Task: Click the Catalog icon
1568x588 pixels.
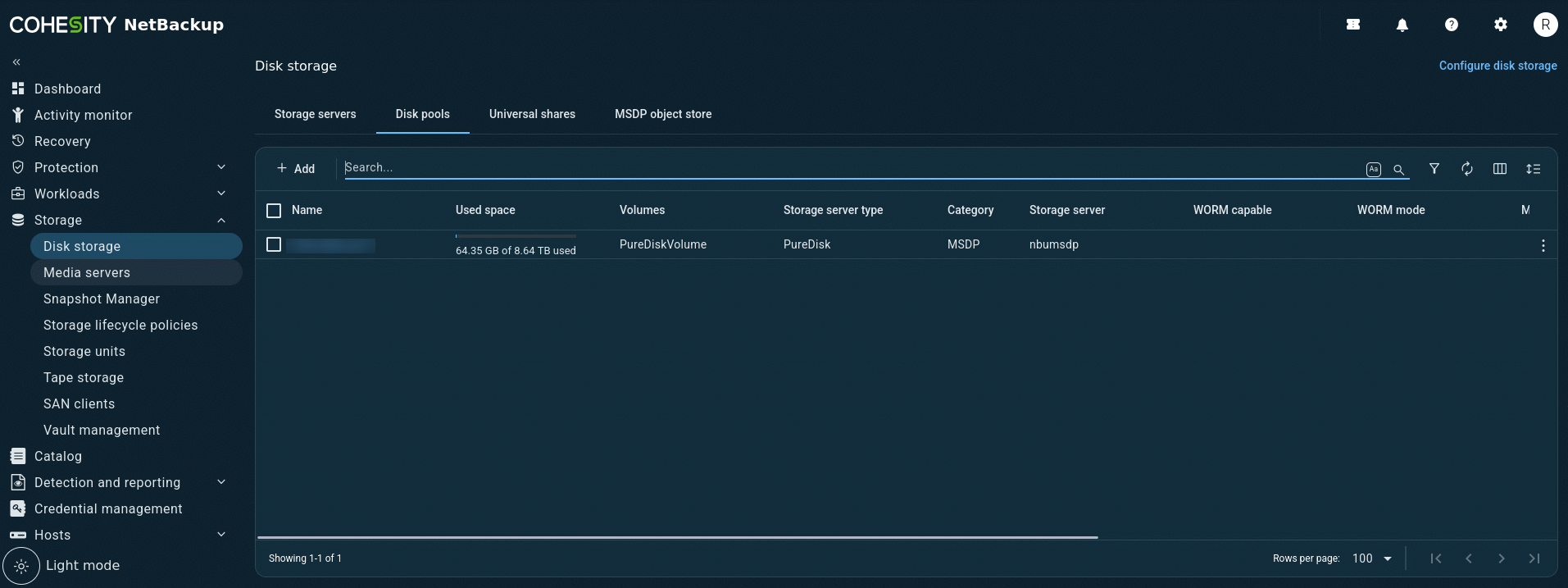Action: [x=18, y=456]
